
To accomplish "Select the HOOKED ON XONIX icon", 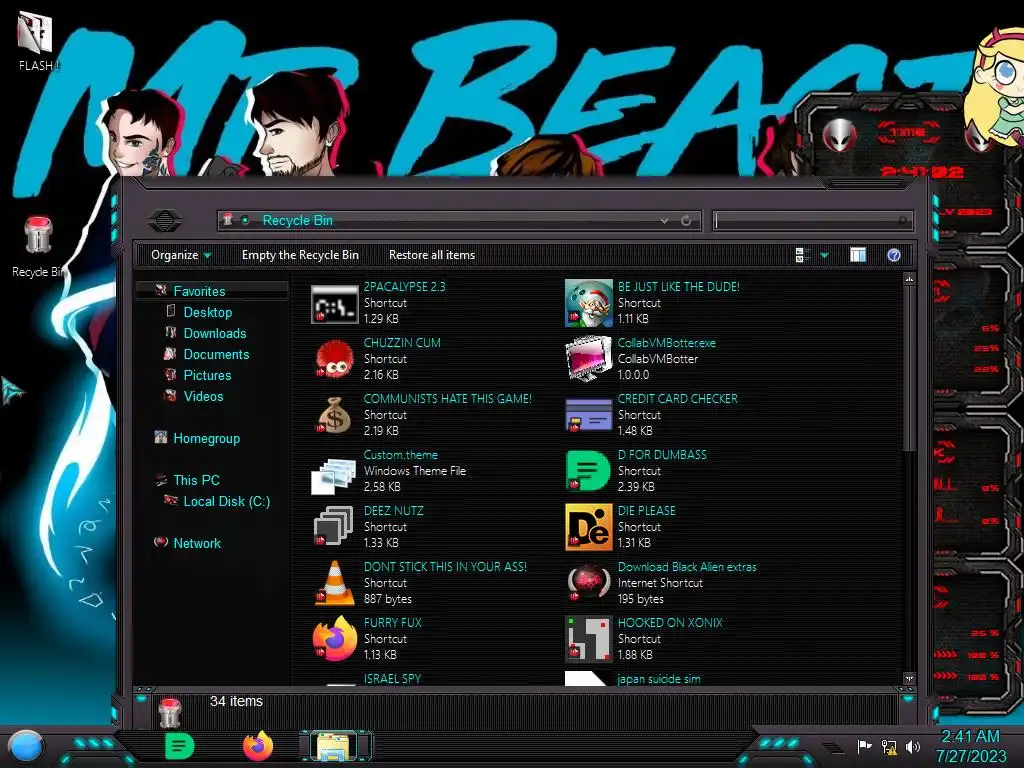I will (x=588, y=639).
